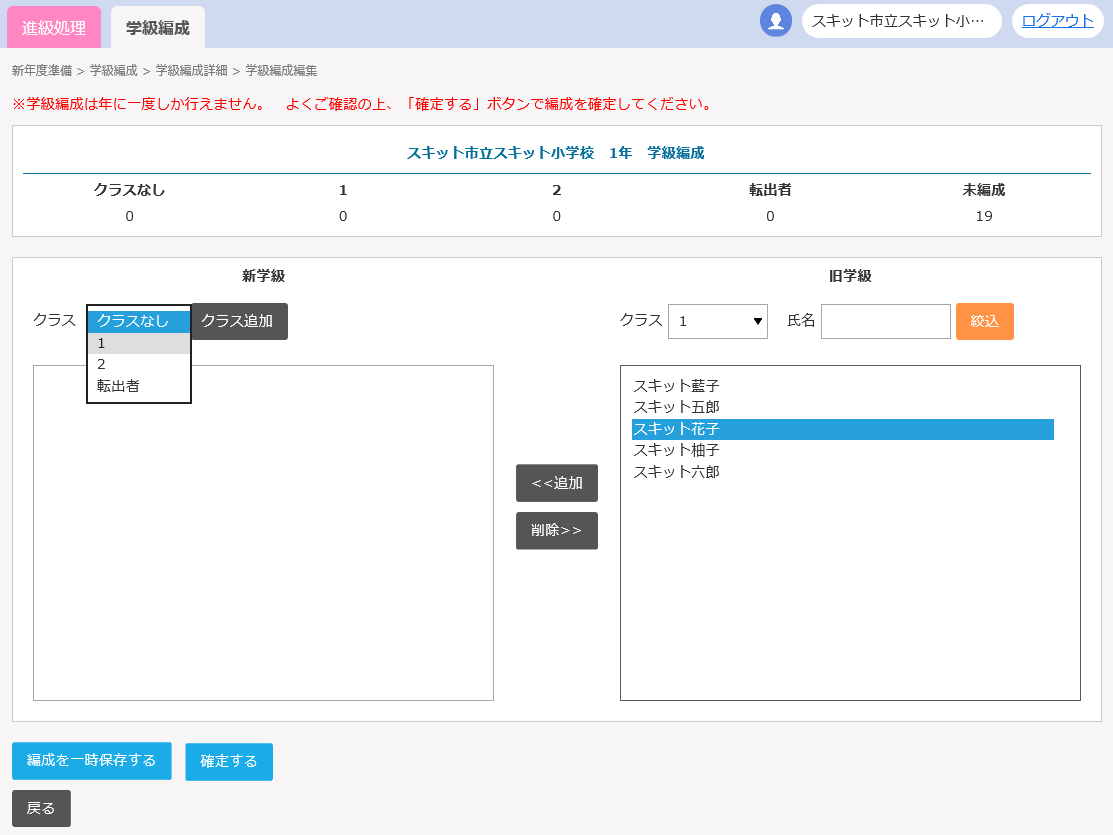Select スキット五郎 in the old class list

click(676, 407)
